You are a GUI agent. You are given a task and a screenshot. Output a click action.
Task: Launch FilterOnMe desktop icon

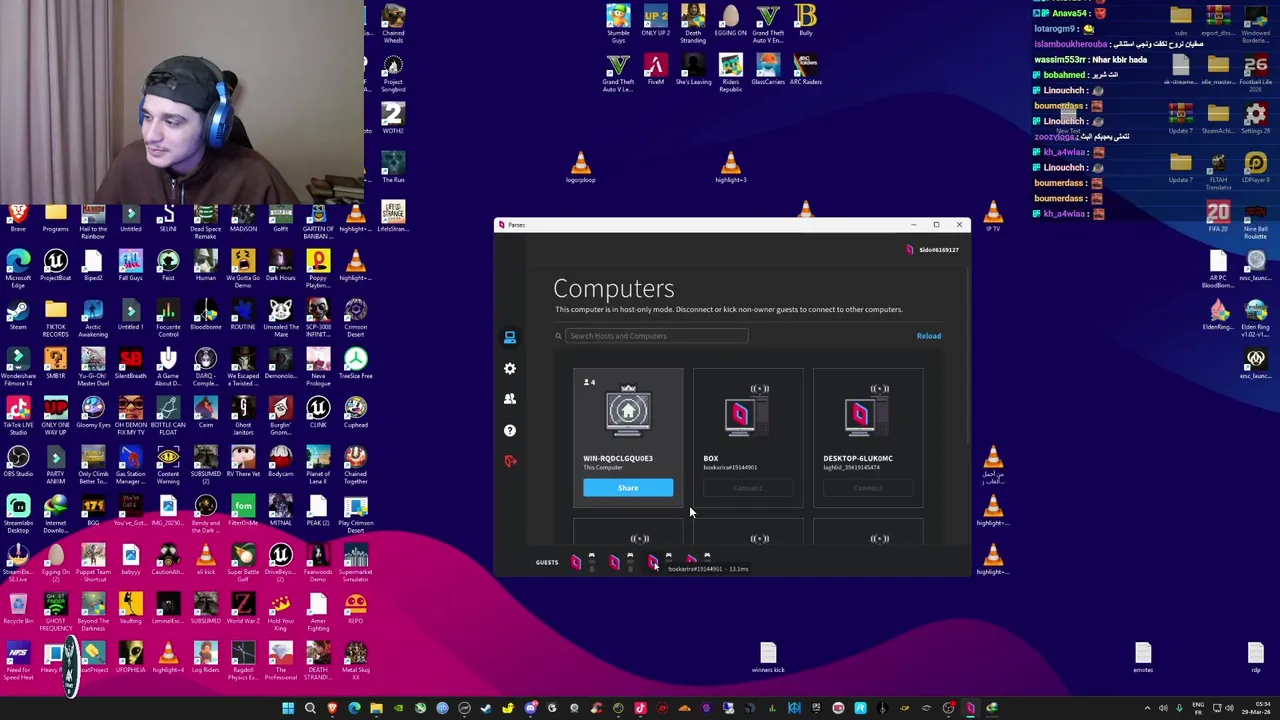pos(243,512)
